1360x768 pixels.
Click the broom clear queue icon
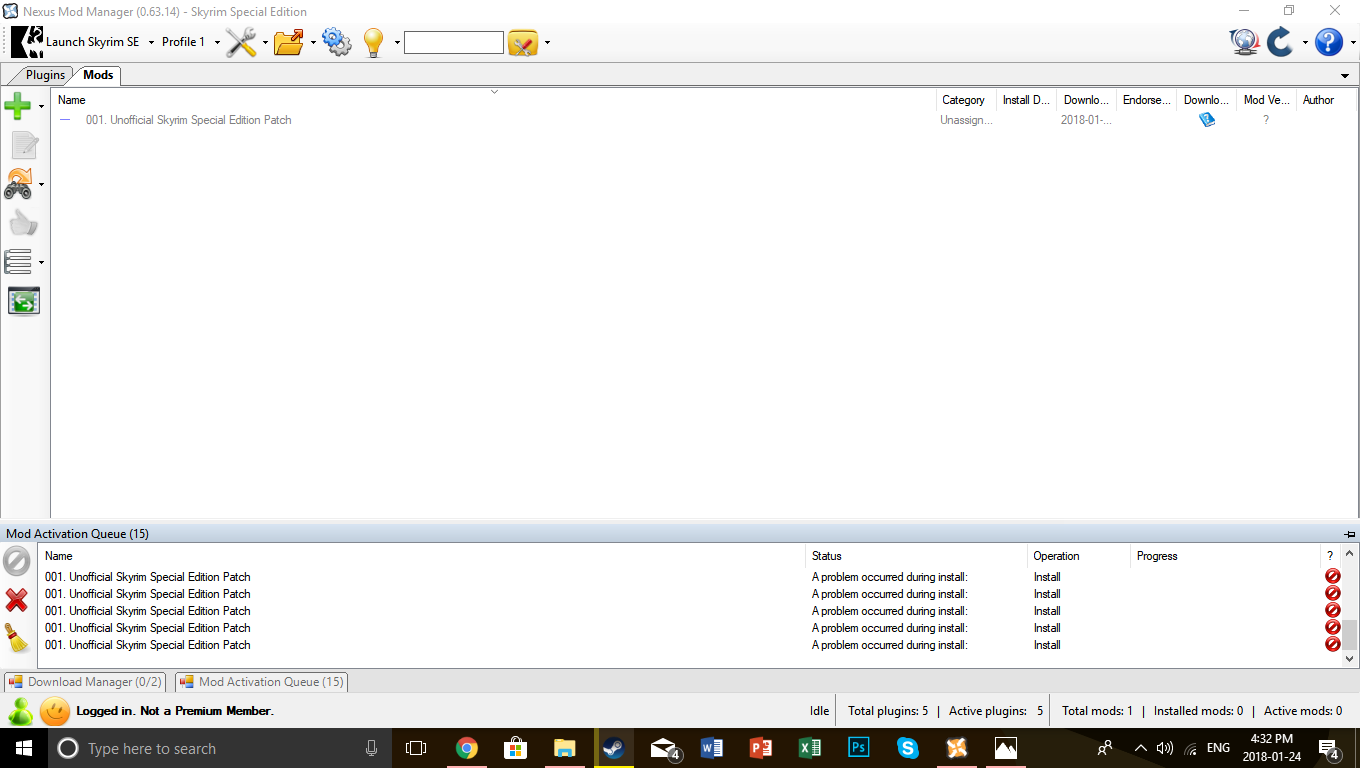[17, 638]
